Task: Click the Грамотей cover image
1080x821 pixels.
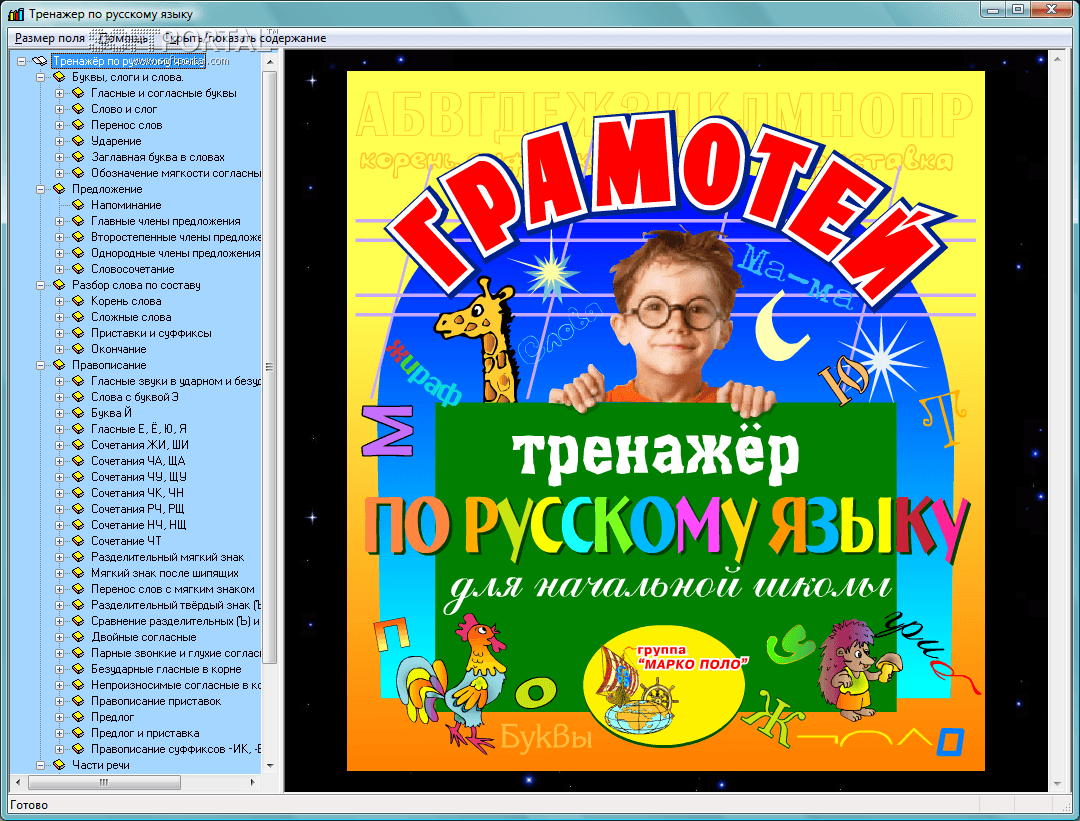Action: click(x=665, y=421)
